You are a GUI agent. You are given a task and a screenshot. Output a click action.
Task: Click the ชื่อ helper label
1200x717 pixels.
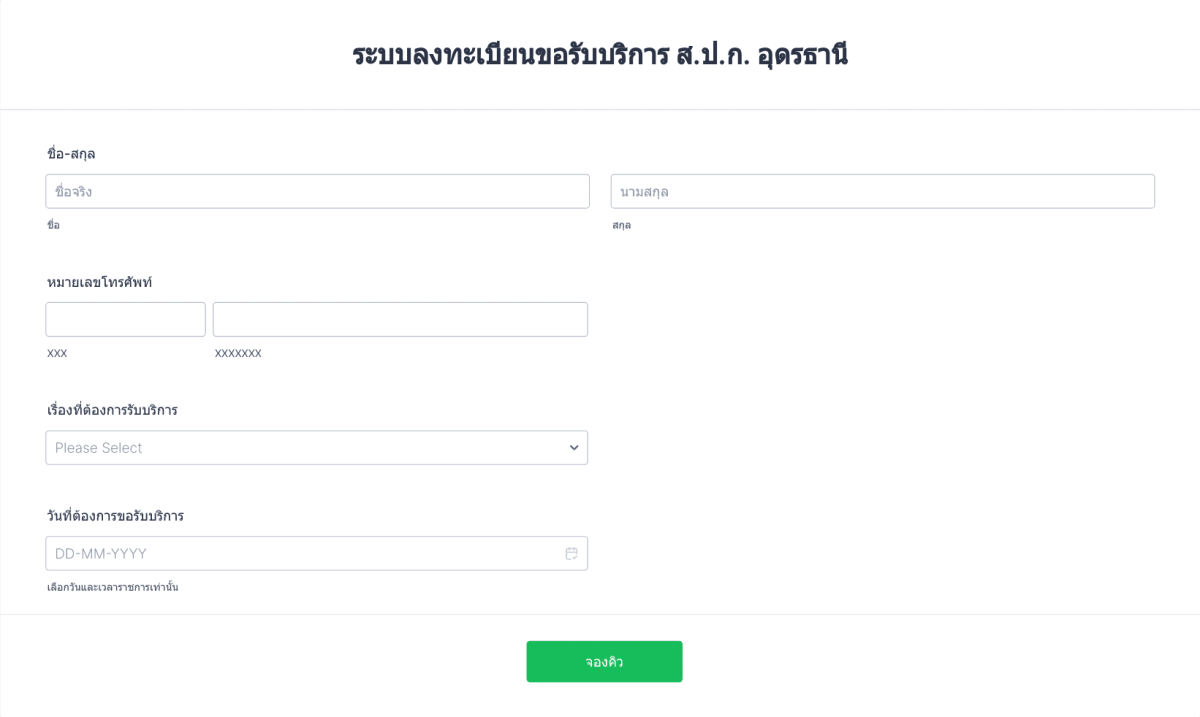52,225
